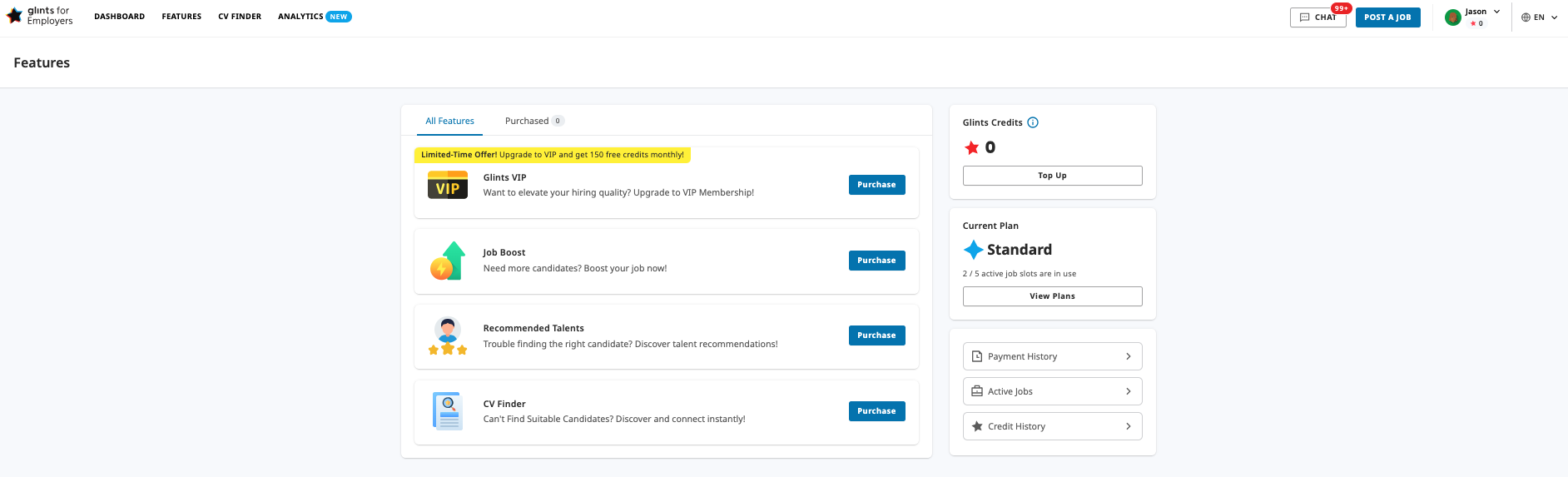
Task: Click 'Need more candidates? Boost your job now!'
Action: point(575,268)
